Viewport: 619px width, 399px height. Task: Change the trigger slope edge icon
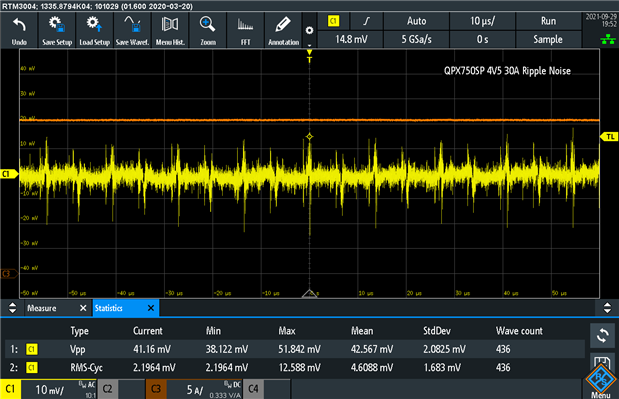pyautogui.click(x=367, y=21)
